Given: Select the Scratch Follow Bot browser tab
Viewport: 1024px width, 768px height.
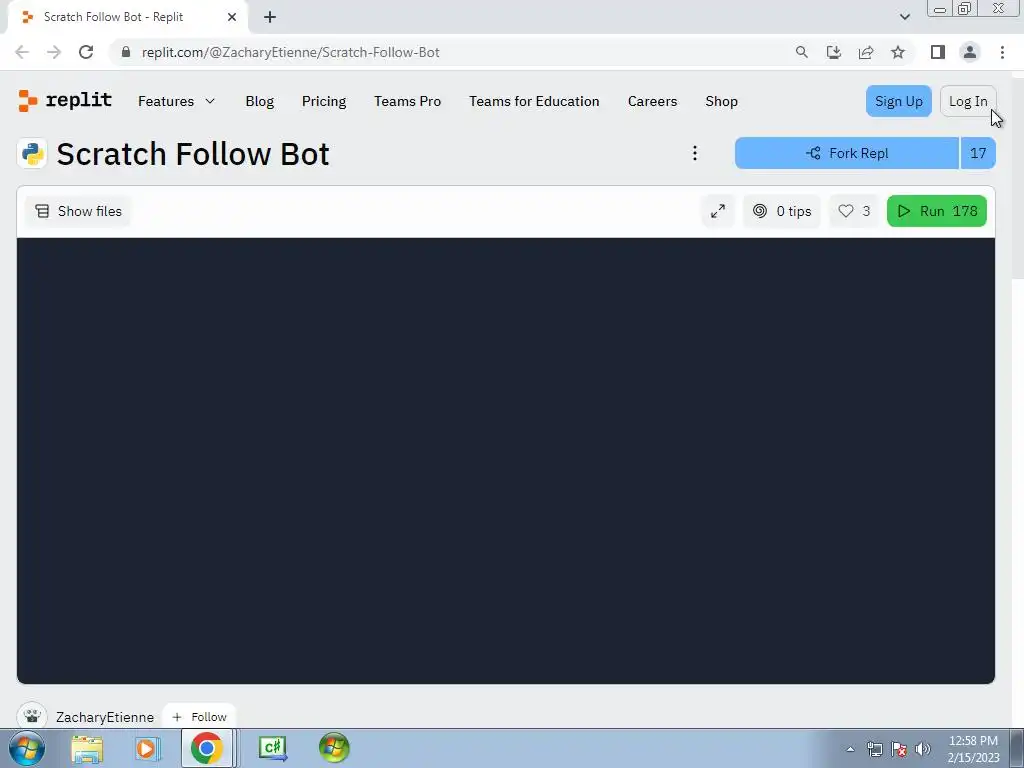Looking at the screenshot, I should tap(127, 17).
